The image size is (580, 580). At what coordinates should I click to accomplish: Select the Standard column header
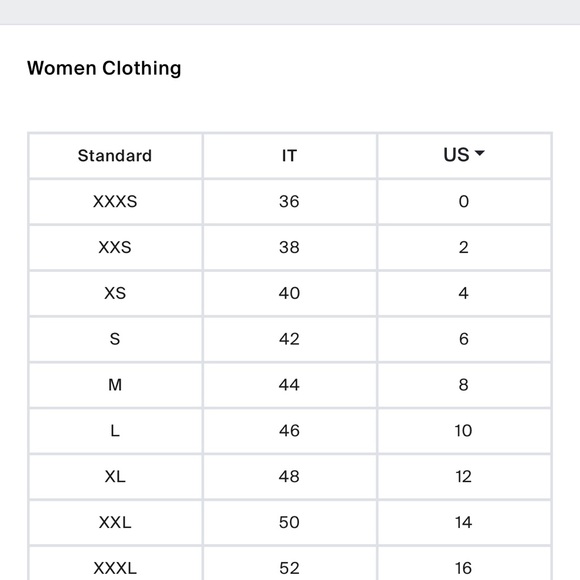[x=115, y=156]
